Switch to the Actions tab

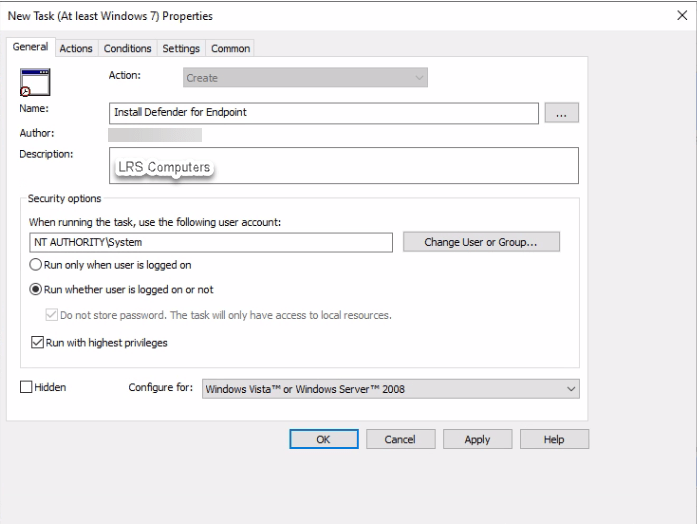(76, 48)
